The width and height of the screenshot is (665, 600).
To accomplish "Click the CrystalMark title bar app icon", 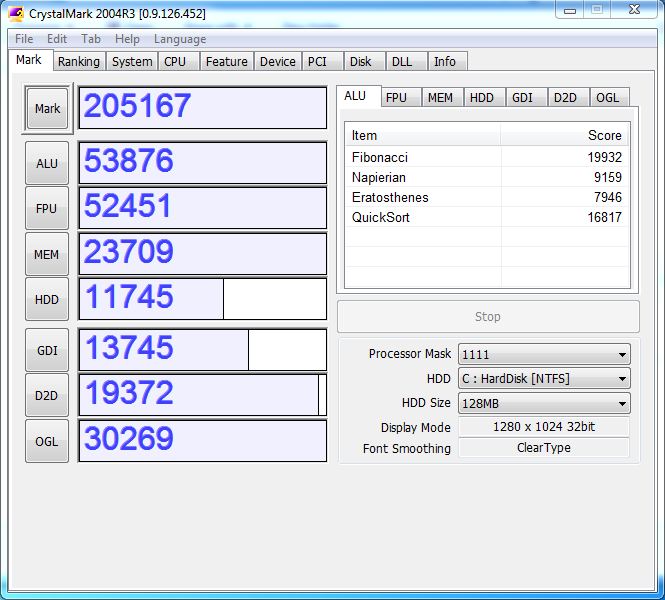I will [x=16, y=13].
